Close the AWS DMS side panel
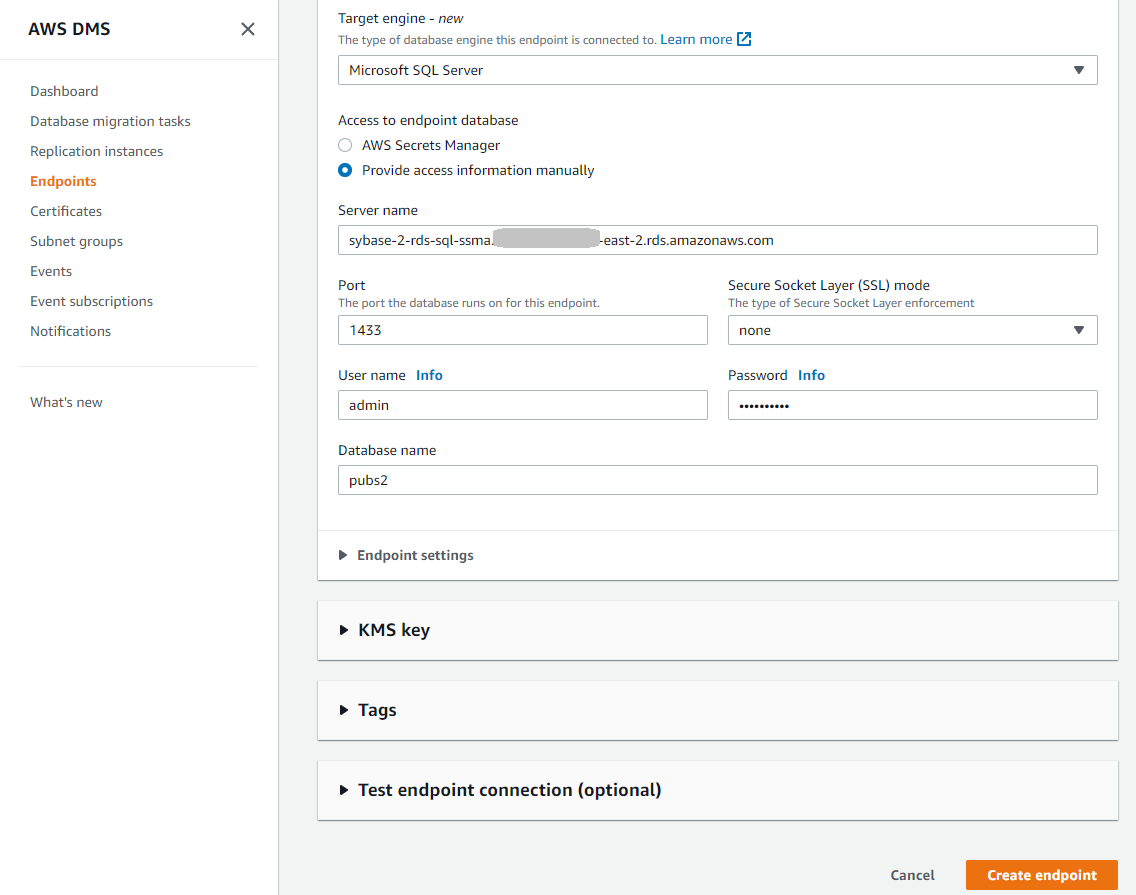Screen dimensions: 1136x895 click(x=248, y=29)
